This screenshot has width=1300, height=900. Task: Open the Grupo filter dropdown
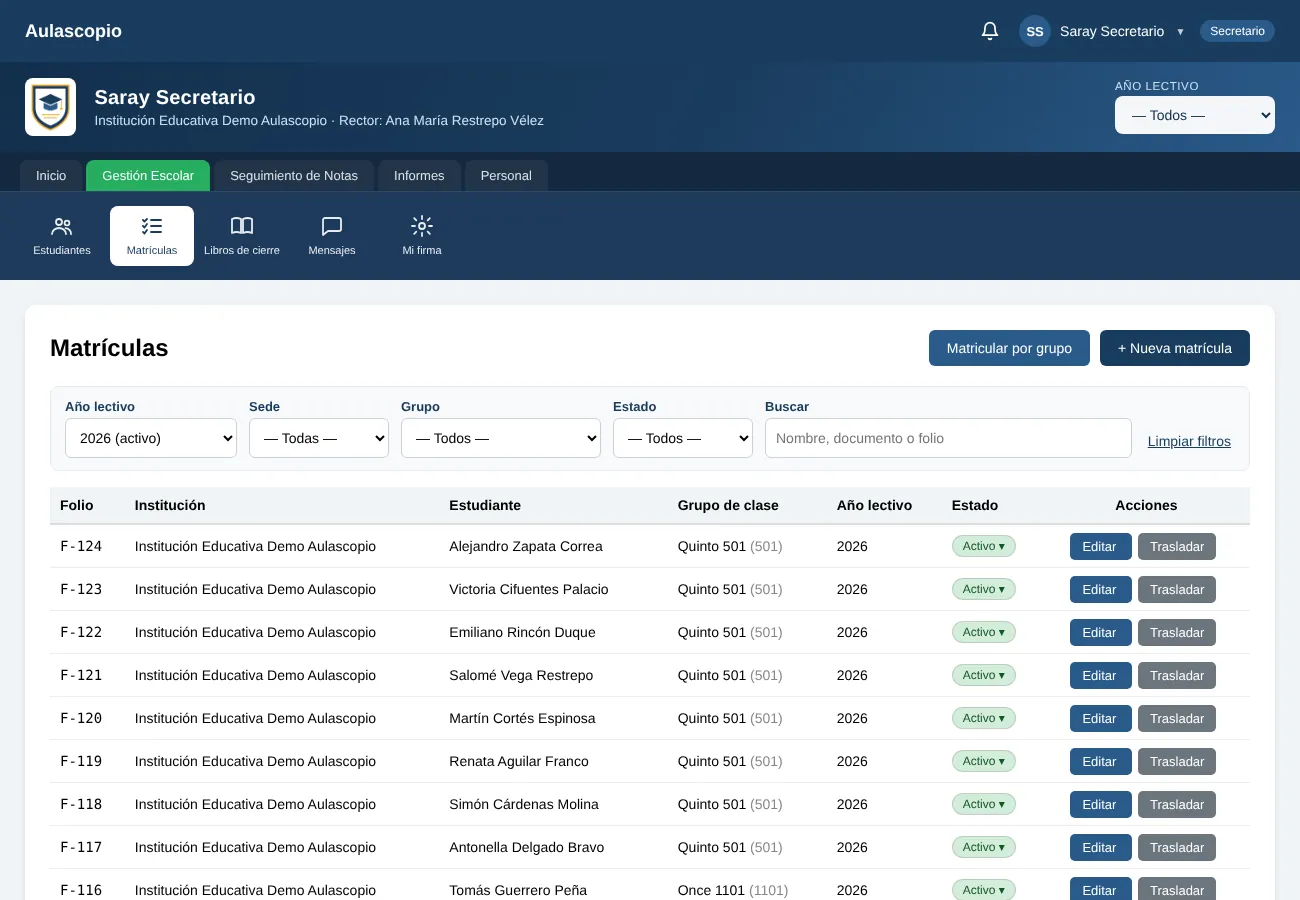[501, 438]
